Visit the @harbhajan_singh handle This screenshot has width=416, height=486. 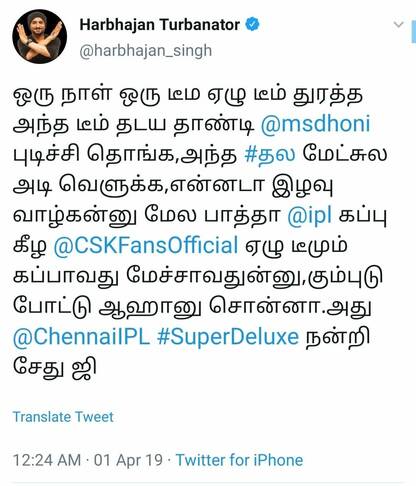pyautogui.click(x=145, y=51)
